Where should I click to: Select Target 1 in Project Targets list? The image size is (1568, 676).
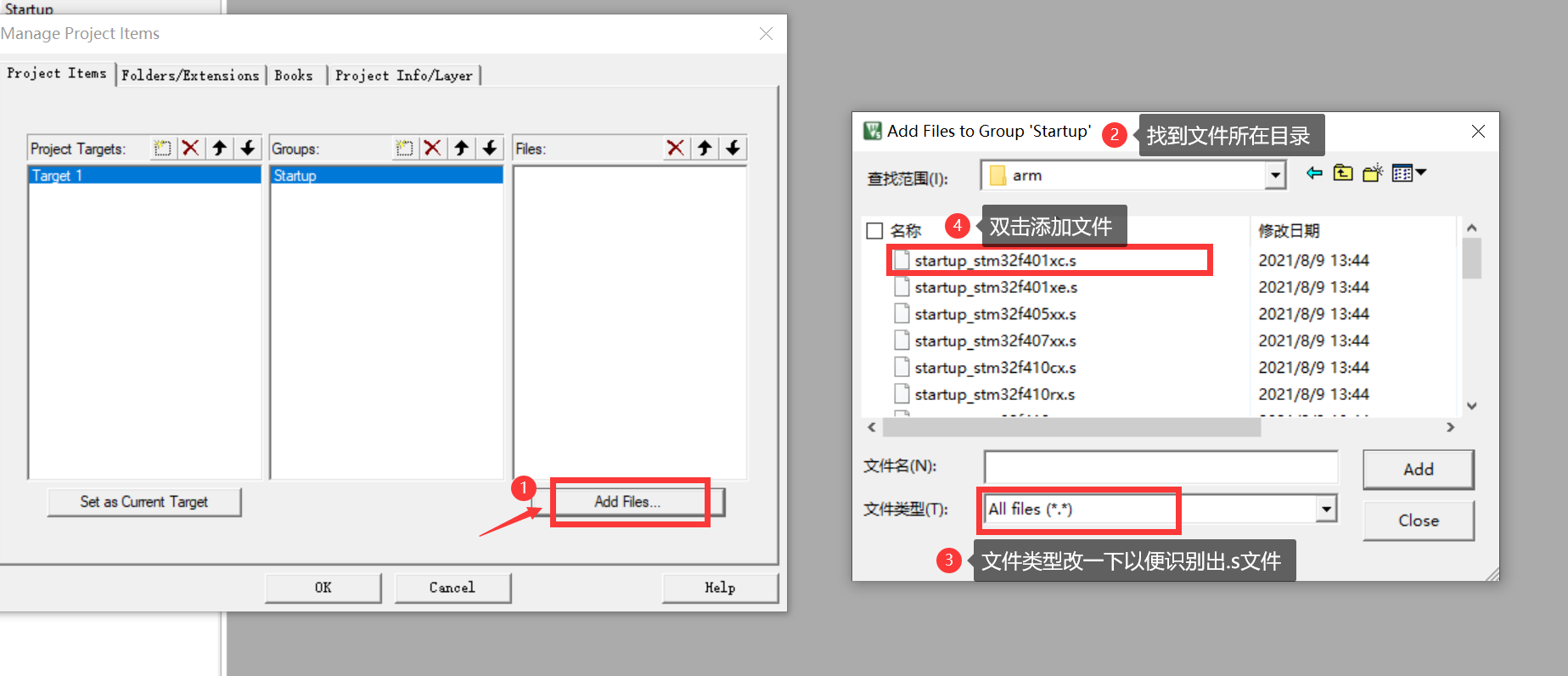(x=144, y=176)
